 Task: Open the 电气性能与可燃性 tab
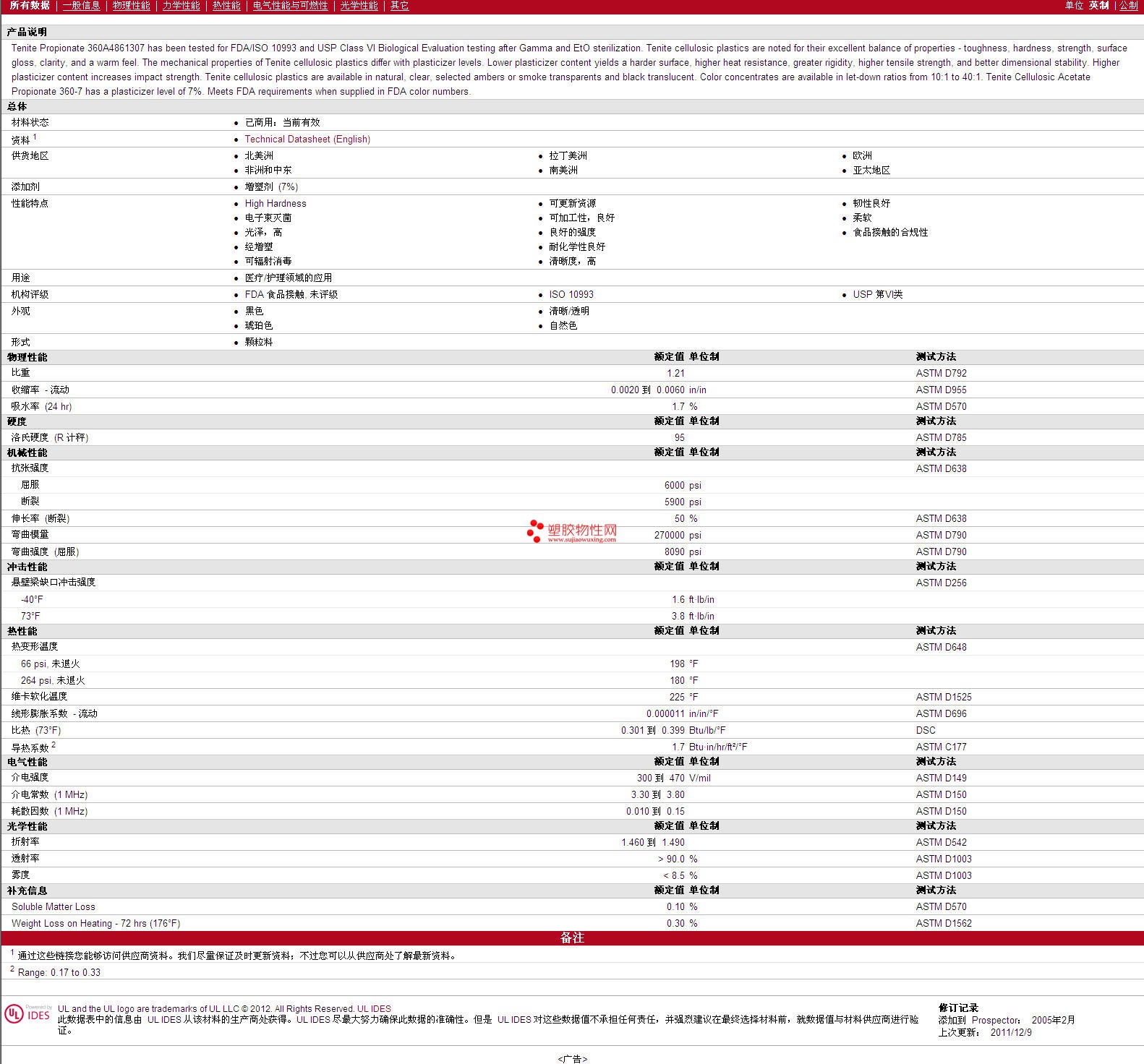pos(291,5)
